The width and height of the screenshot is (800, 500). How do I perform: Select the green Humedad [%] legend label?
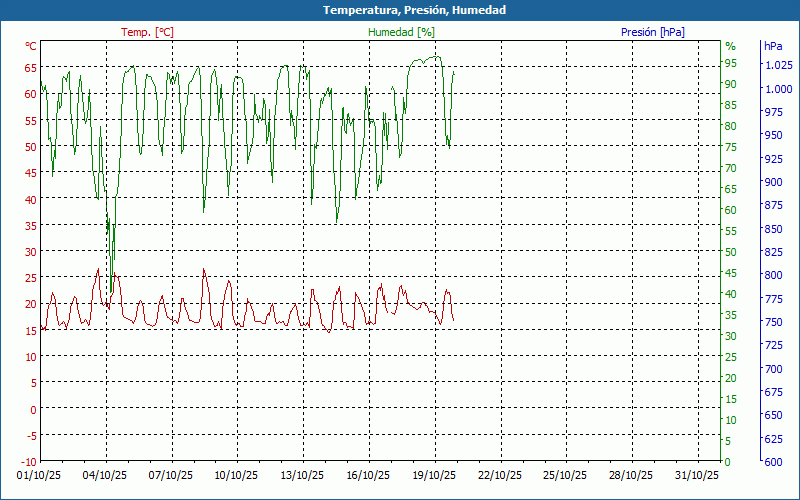(x=401, y=32)
